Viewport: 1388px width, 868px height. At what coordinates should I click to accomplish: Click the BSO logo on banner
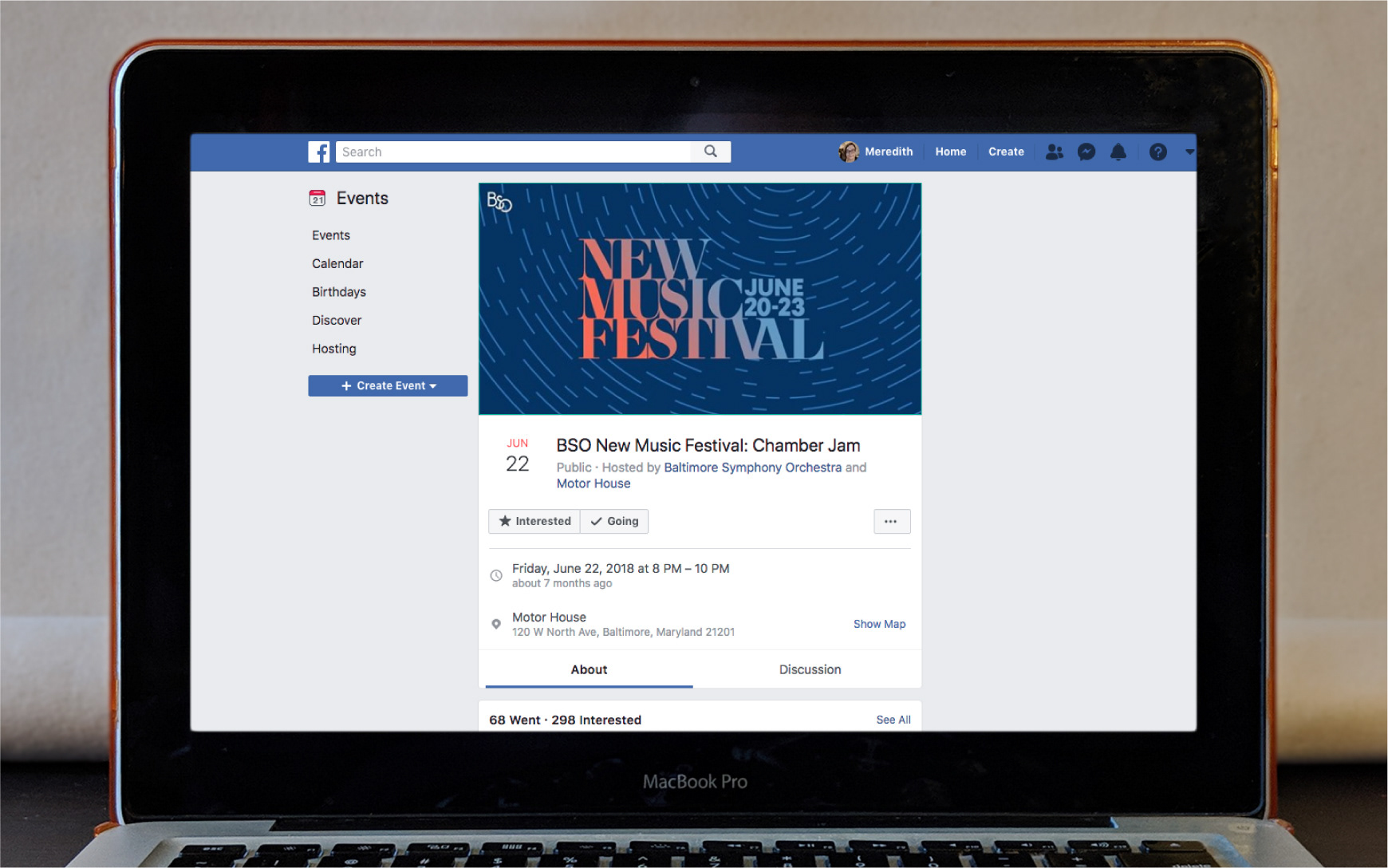tap(499, 202)
